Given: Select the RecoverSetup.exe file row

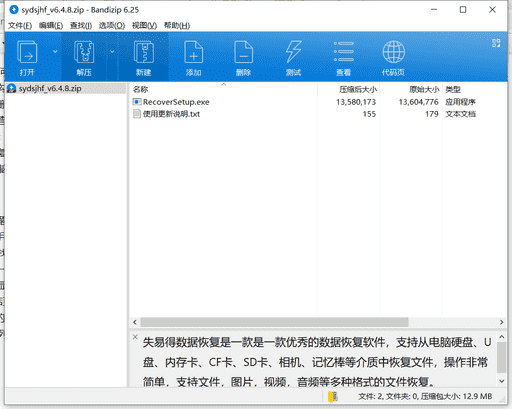Looking at the screenshot, I should 318,102.
